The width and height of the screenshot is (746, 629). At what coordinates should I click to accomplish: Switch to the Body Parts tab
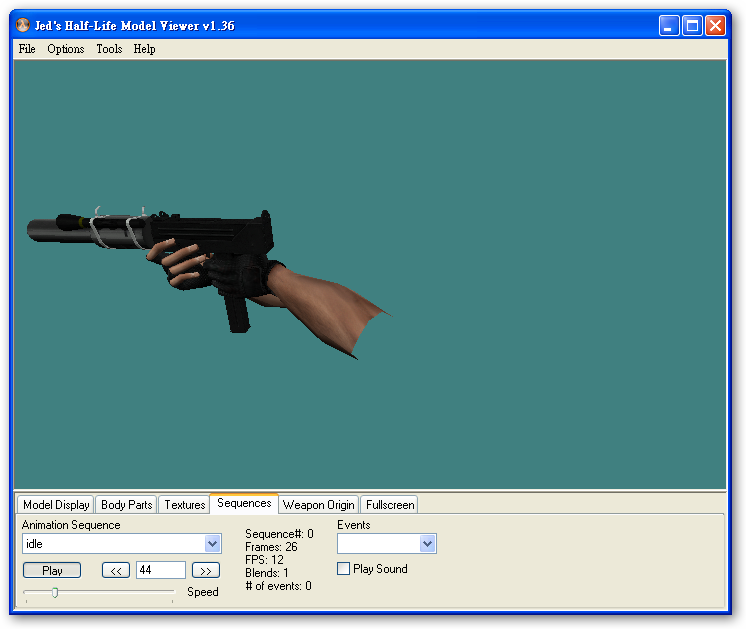[x=127, y=504]
